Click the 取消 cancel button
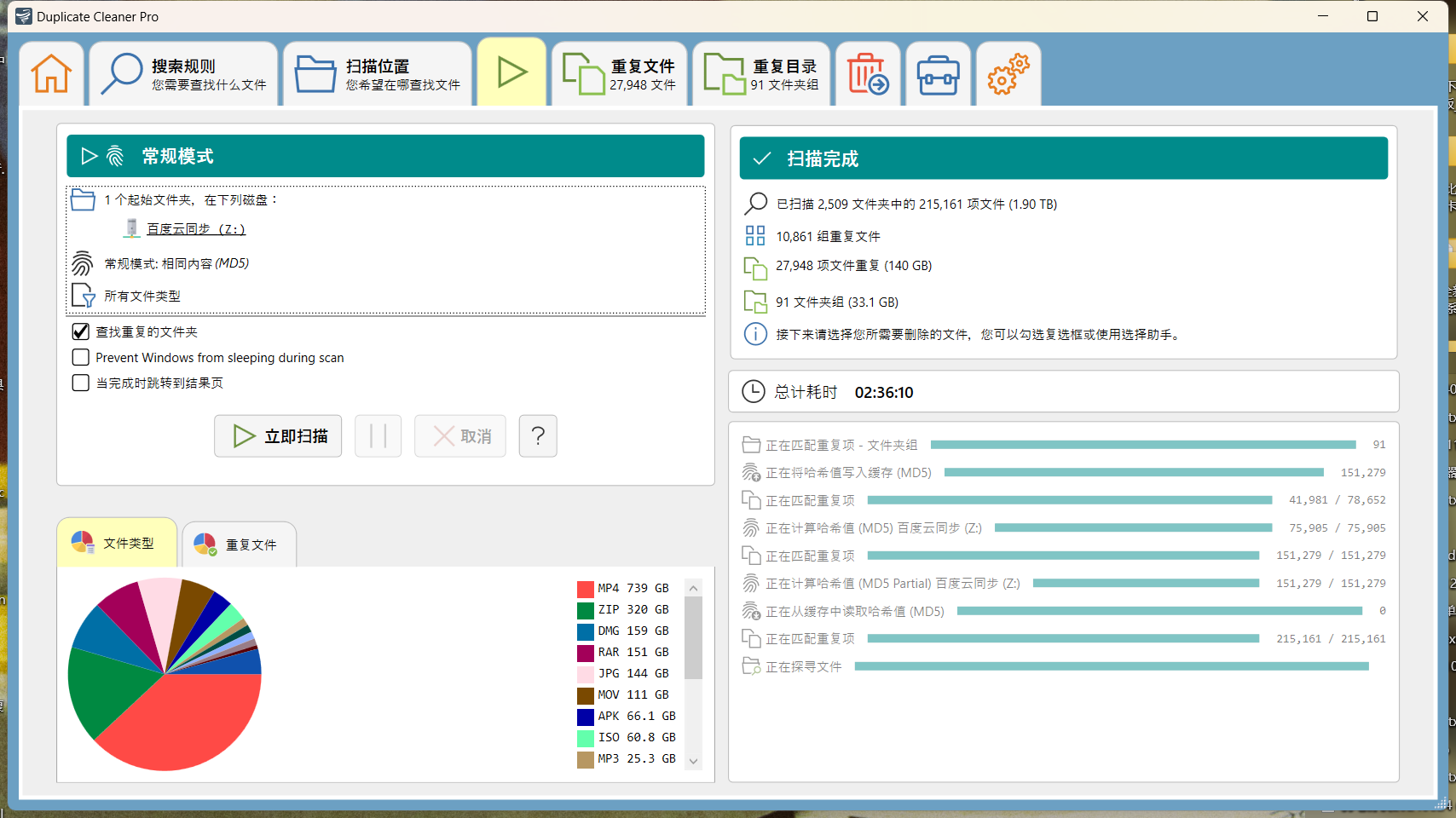 click(460, 436)
